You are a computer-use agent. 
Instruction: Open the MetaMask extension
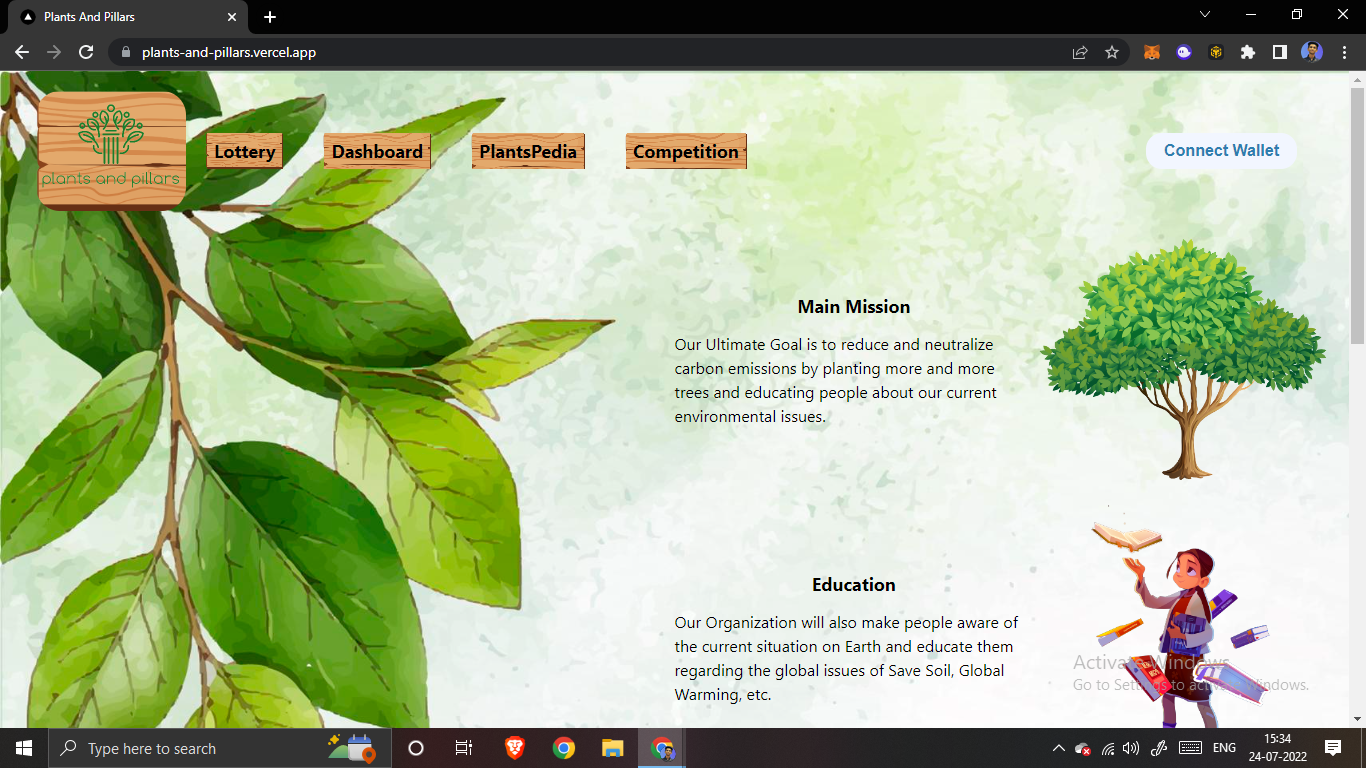click(1151, 51)
